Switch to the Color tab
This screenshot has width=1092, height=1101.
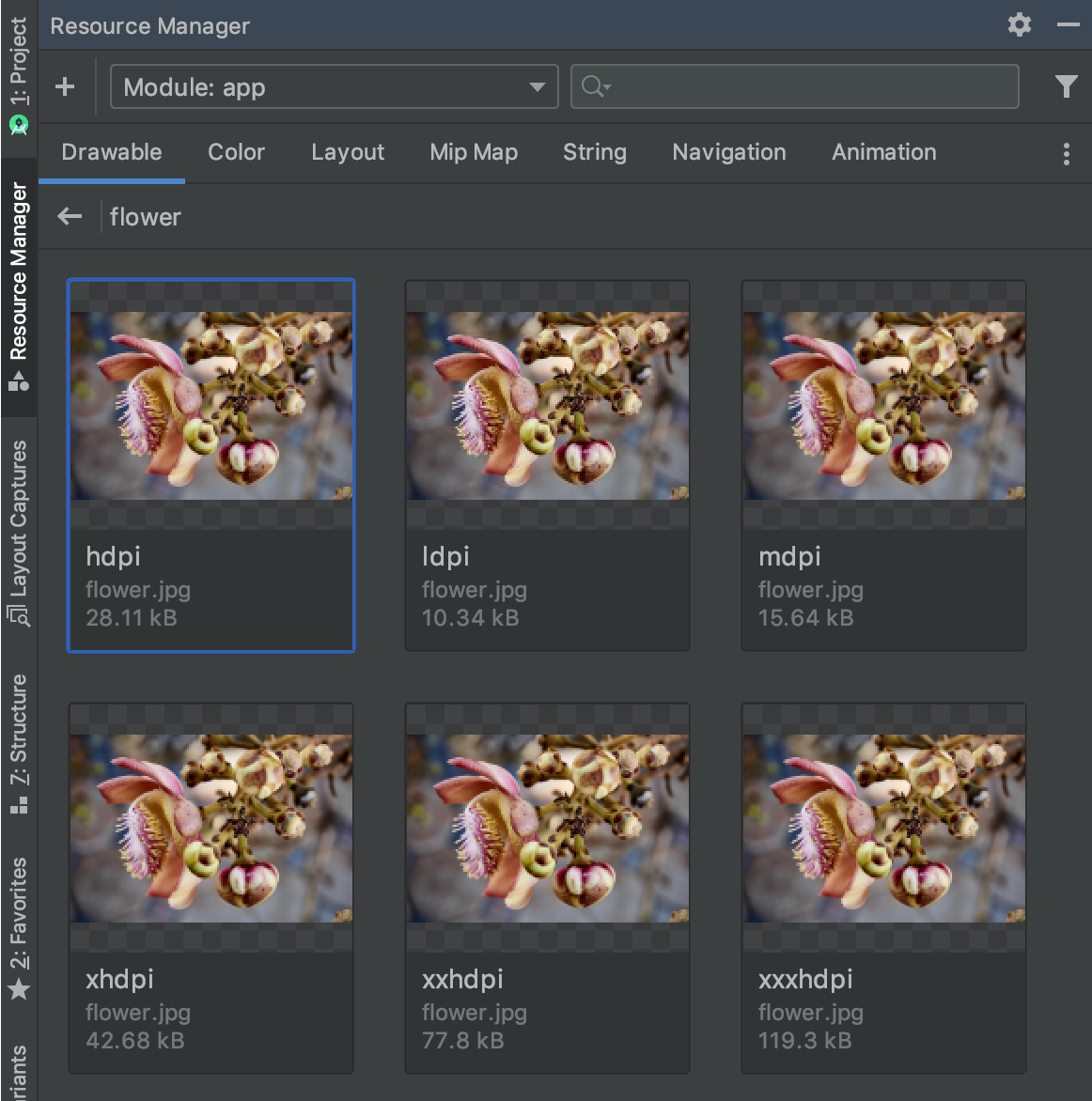(236, 152)
